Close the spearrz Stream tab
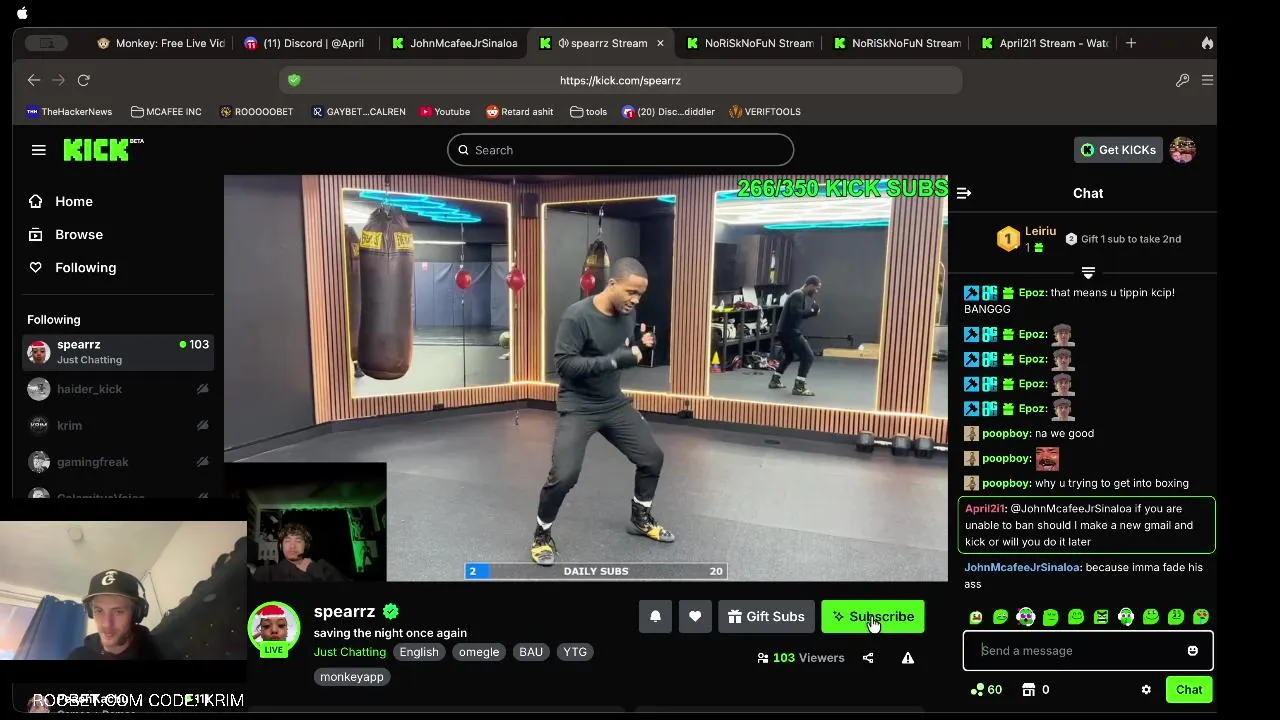This screenshot has width=1280, height=720. [x=660, y=43]
